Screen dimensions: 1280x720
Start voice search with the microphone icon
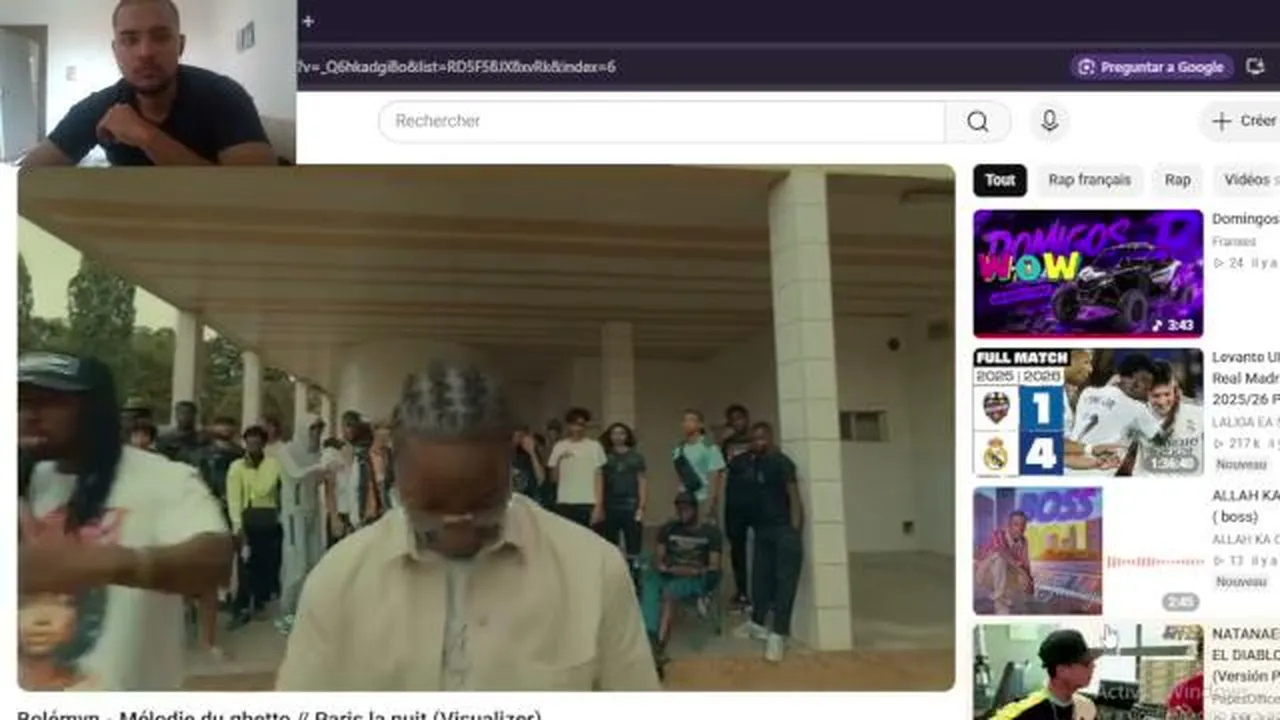pos(1049,121)
